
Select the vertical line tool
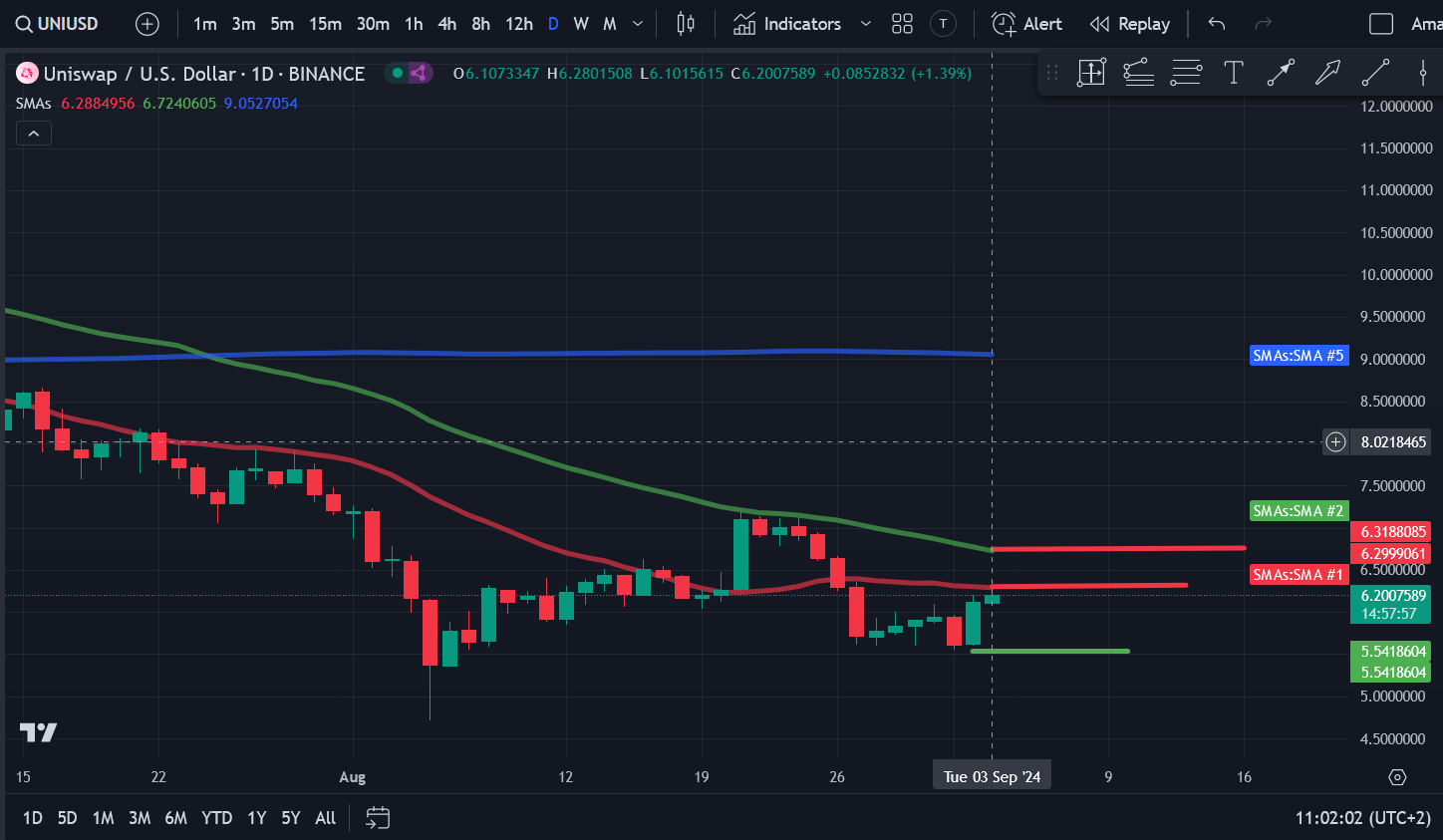tap(1423, 72)
